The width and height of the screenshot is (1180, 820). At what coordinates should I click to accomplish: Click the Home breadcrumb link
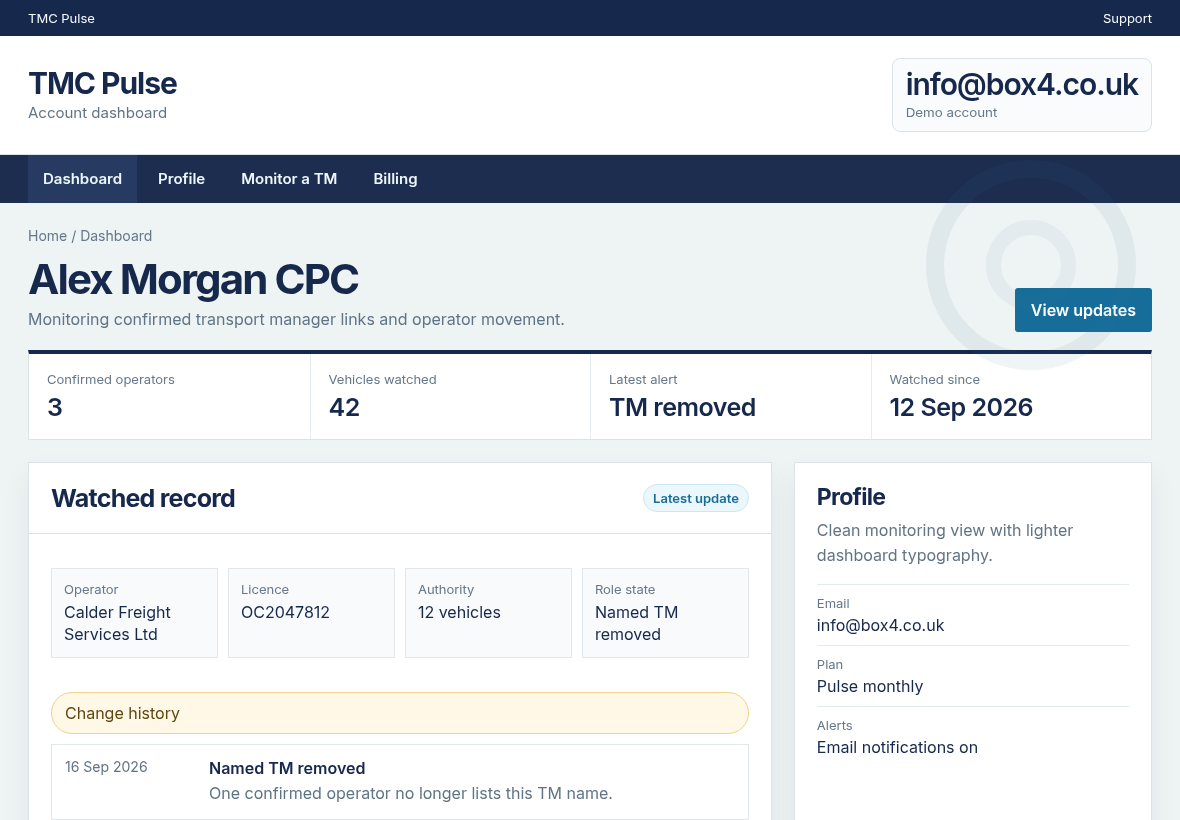pyautogui.click(x=47, y=235)
